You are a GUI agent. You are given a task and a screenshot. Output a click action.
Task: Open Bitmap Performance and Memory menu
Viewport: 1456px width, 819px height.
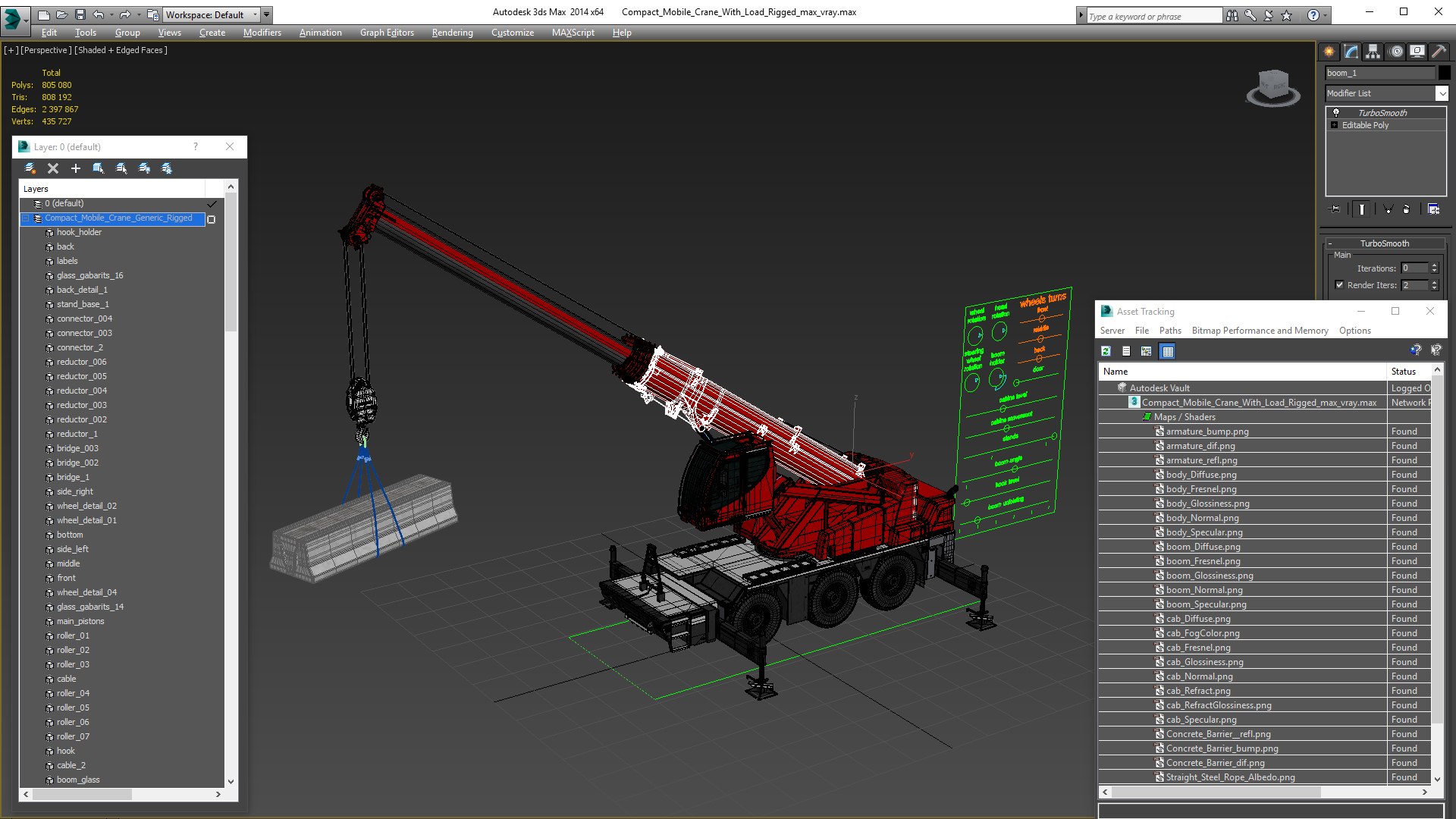(1260, 331)
